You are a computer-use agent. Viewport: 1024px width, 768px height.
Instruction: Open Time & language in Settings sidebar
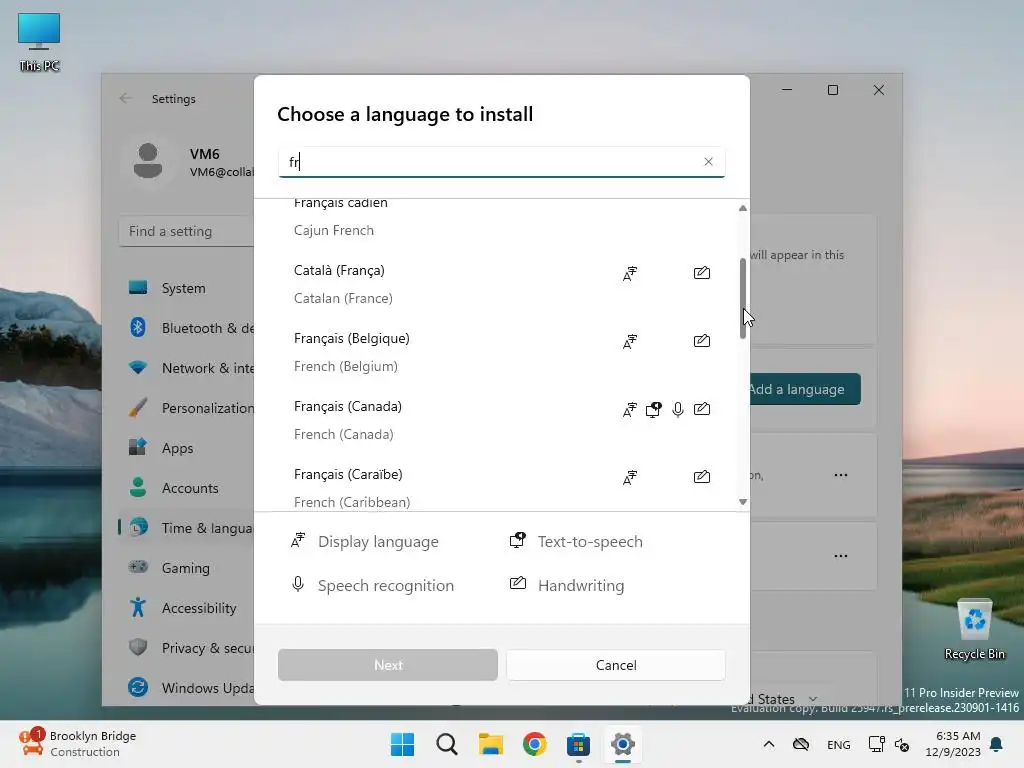187,528
